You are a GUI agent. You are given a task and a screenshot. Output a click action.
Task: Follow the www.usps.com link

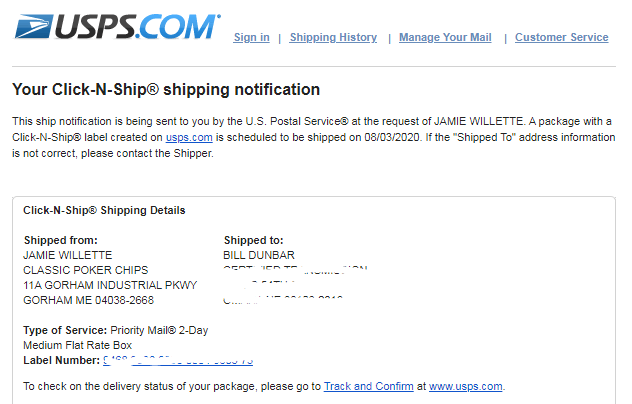(x=466, y=386)
